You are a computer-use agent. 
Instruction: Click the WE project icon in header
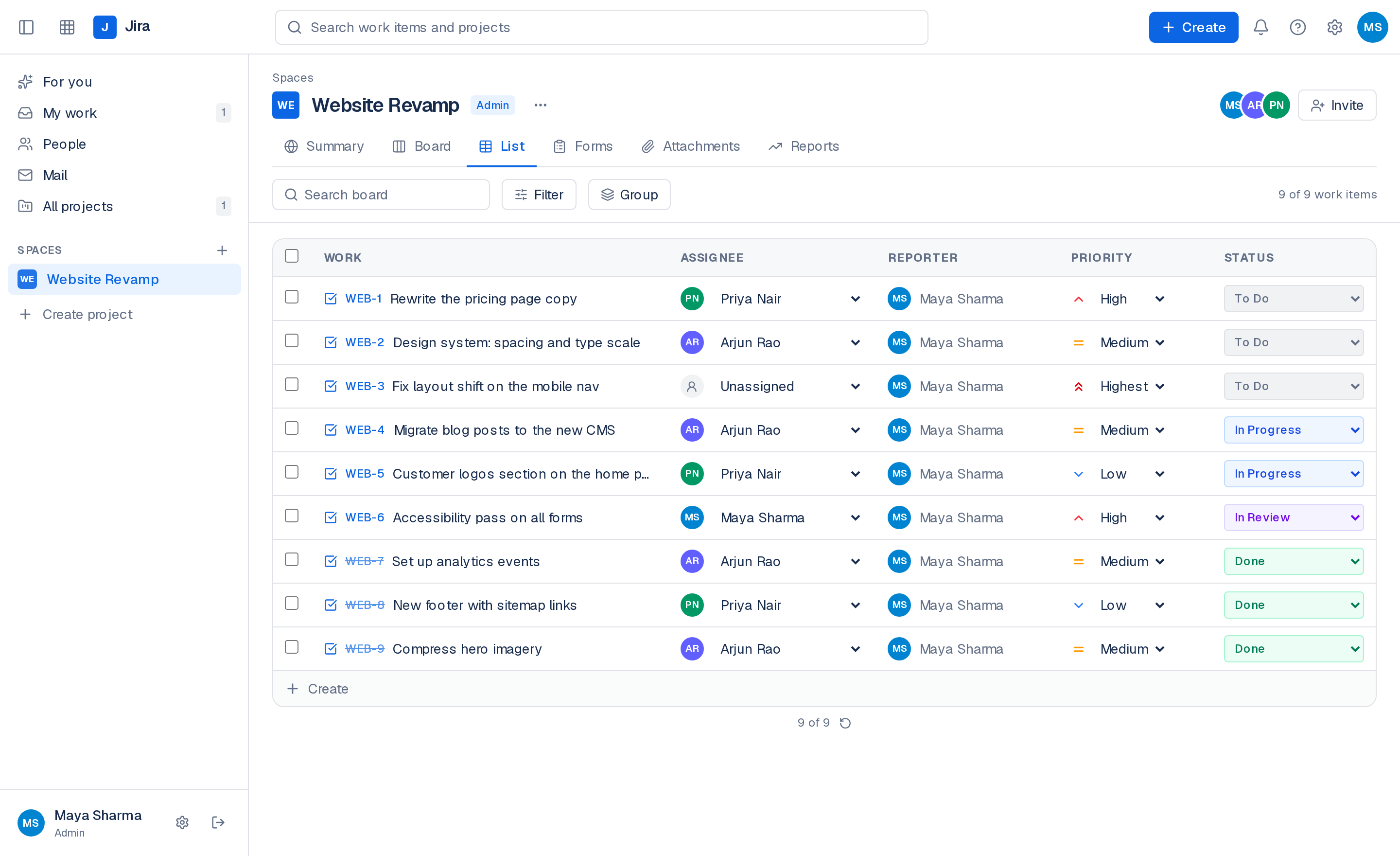click(286, 105)
